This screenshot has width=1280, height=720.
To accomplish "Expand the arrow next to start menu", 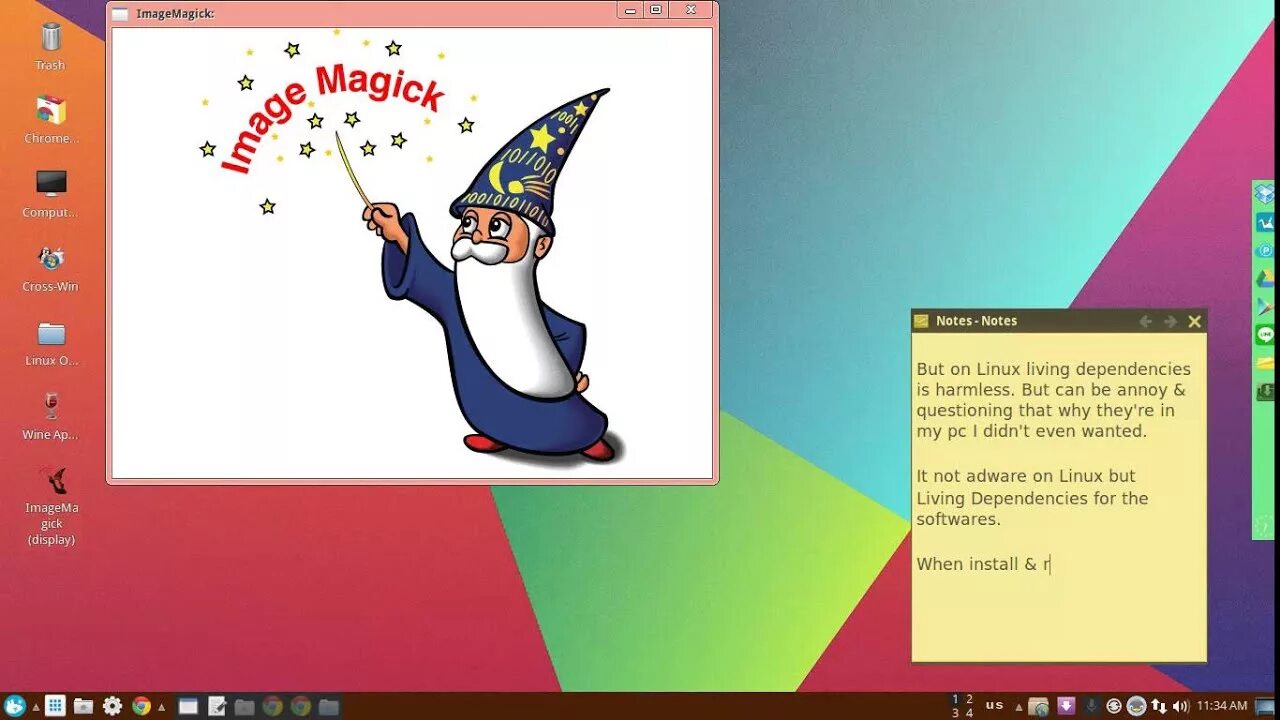I will [36, 707].
